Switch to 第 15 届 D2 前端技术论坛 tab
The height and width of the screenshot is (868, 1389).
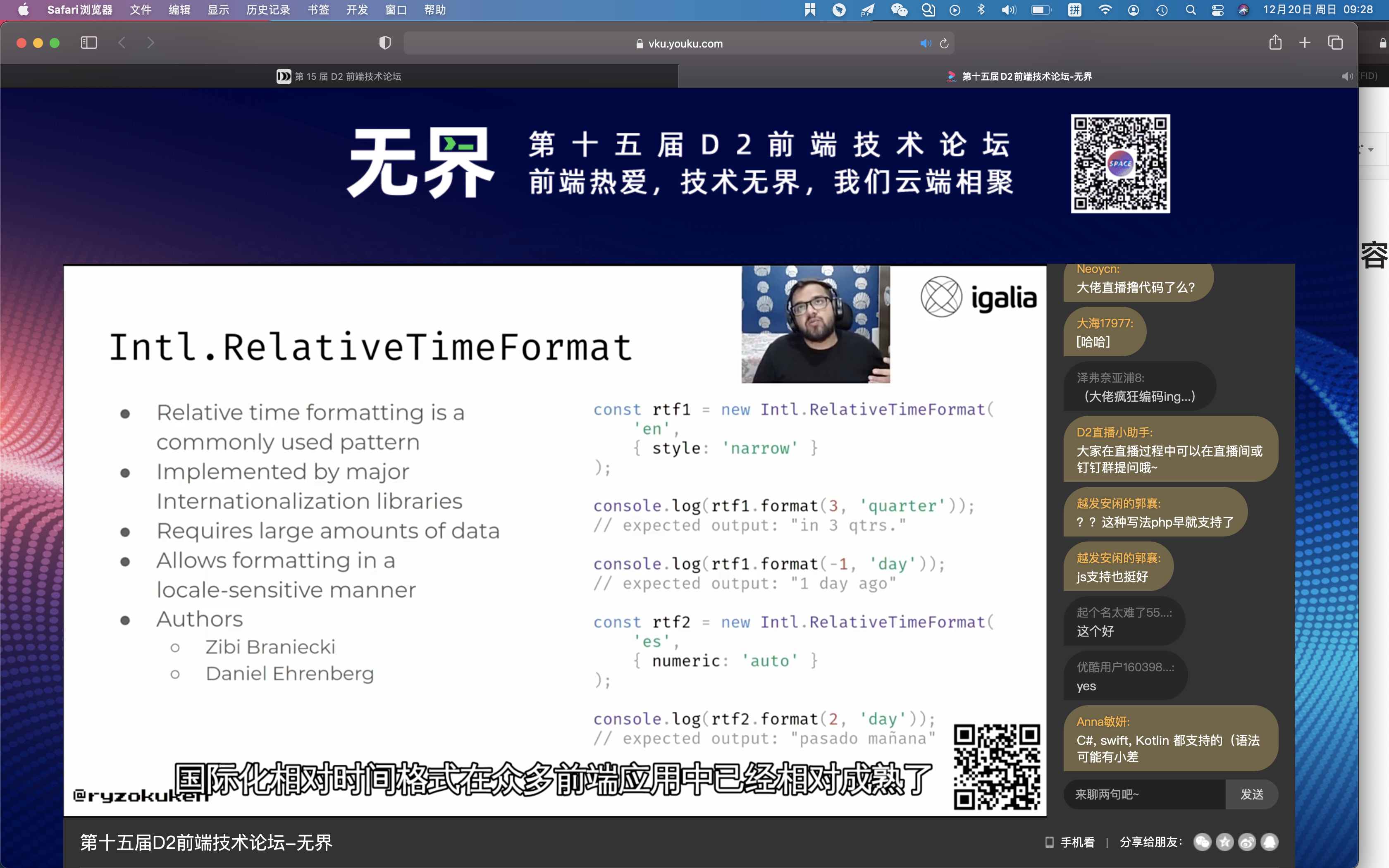pyautogui.click(x=339, y=76)
